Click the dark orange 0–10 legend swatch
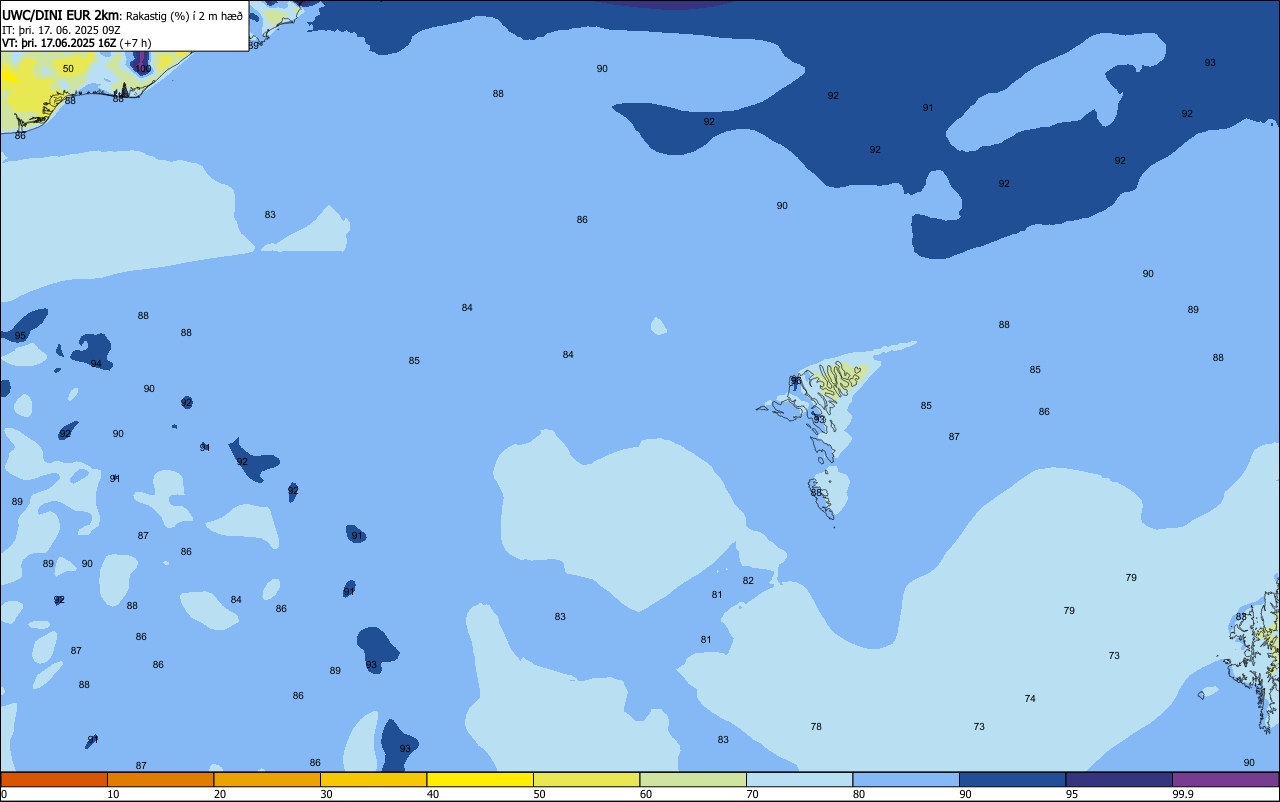 coord(54,779)
